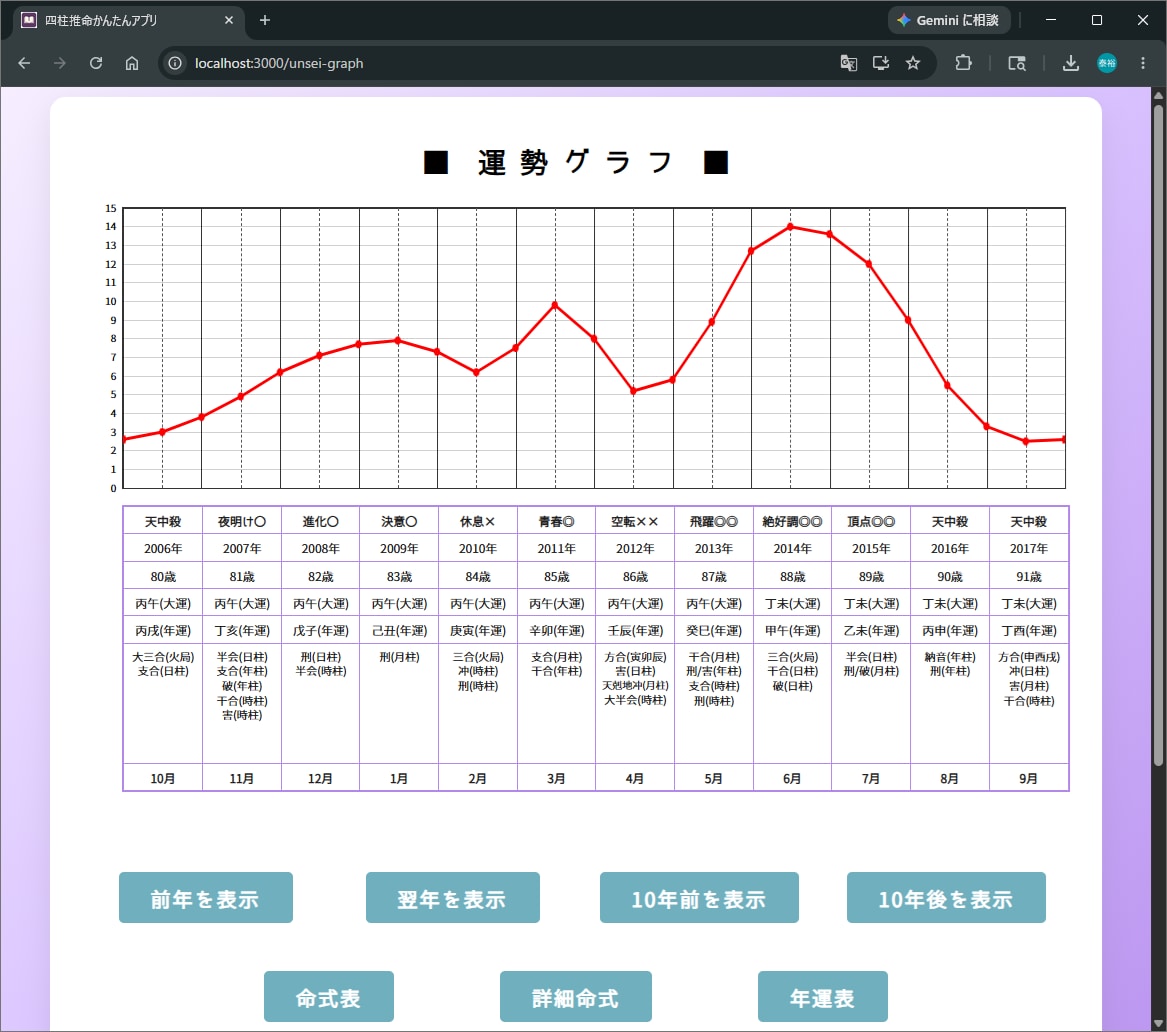Click the 飛躍◎◎ header cell
The height and width of the screenshot is (1032, 1167).
pos(714,522)
